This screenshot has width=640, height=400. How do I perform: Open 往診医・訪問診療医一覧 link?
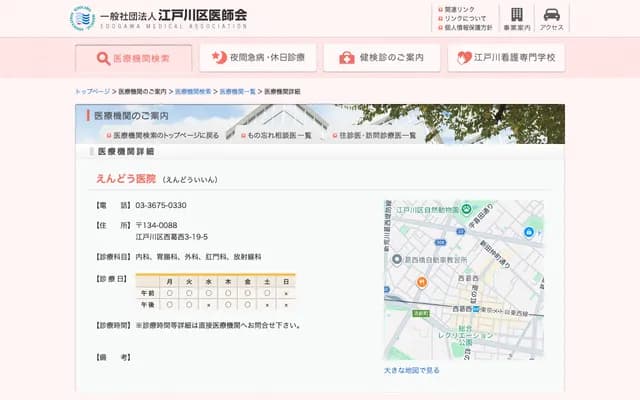pyautogui.click(x=376, y=135)
